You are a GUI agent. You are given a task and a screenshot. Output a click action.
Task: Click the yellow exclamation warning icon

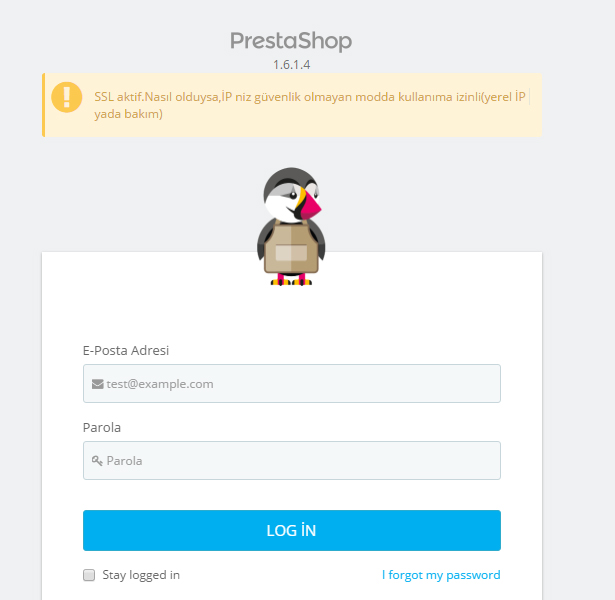coord(67,97)
